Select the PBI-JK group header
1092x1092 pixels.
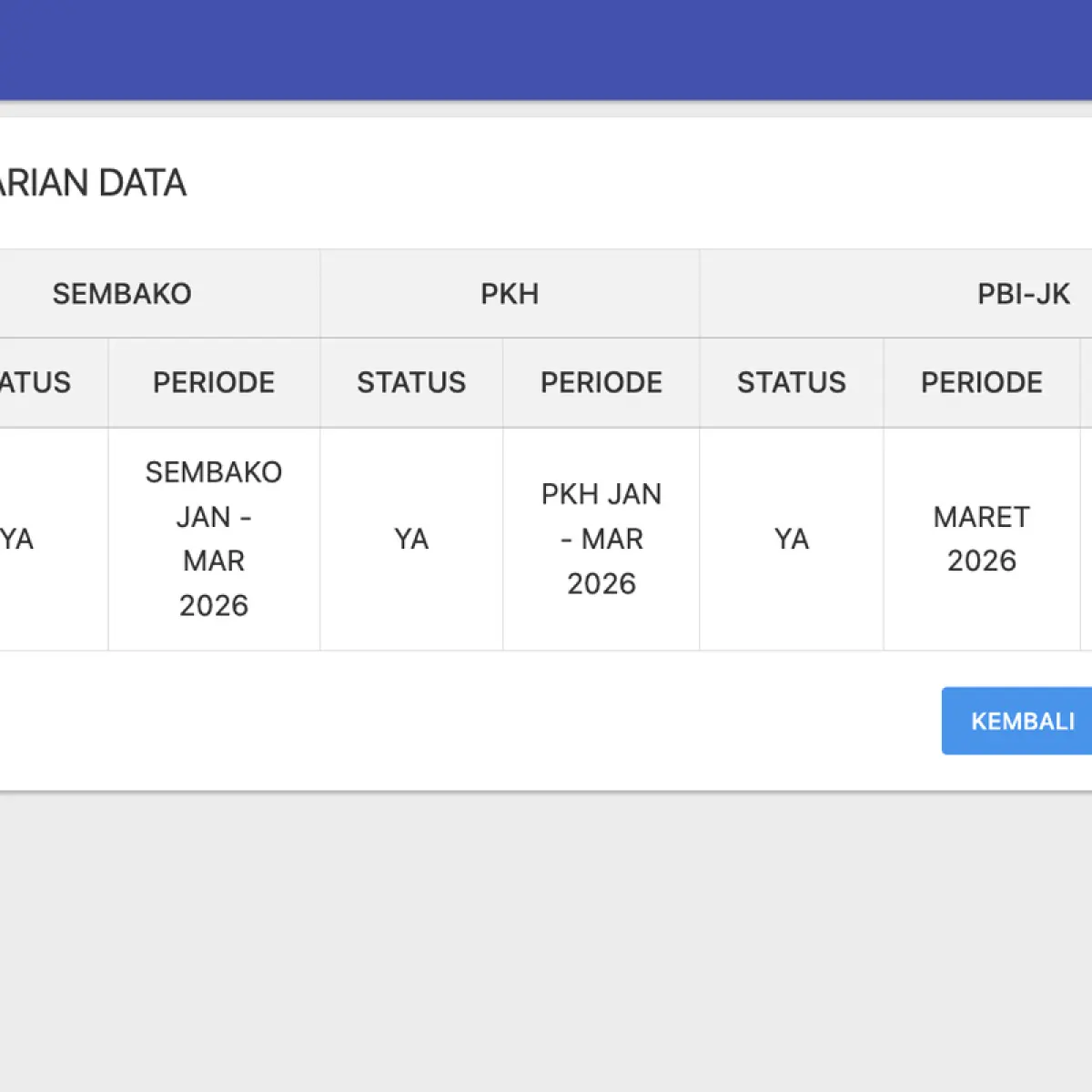(896, 294)
